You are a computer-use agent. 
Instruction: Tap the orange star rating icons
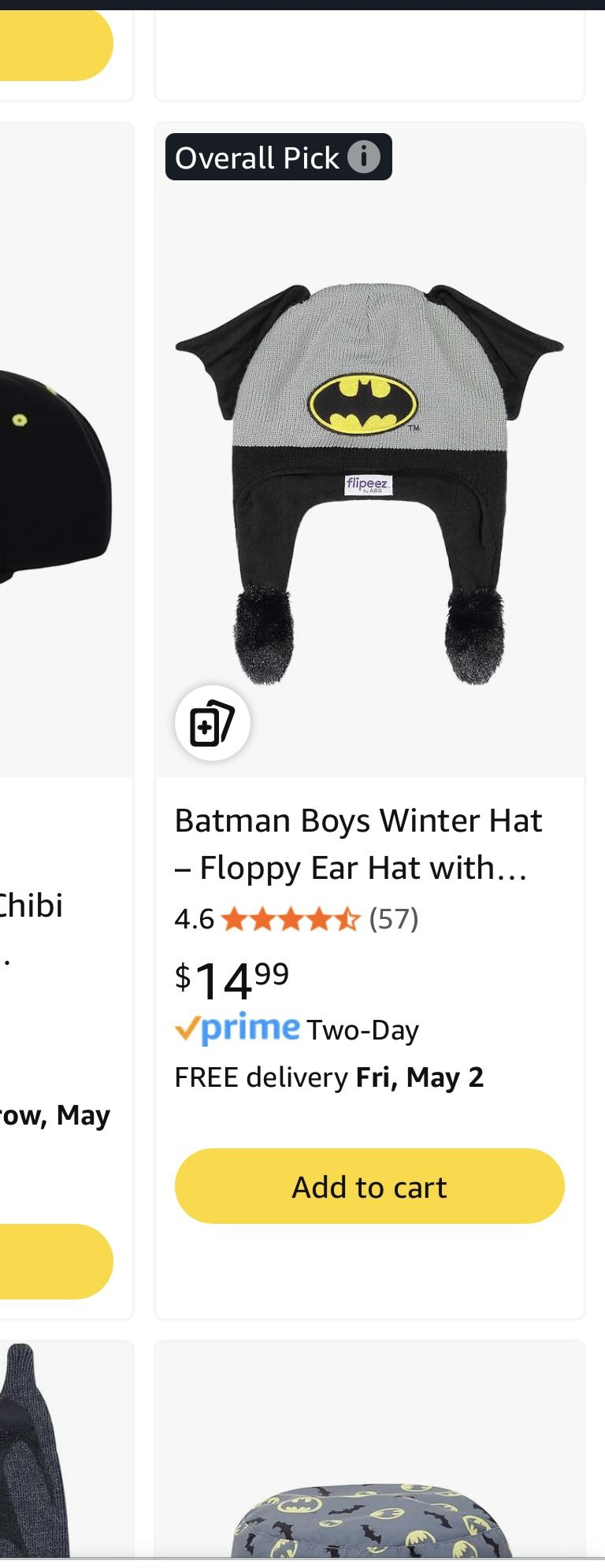click(291, 919)
